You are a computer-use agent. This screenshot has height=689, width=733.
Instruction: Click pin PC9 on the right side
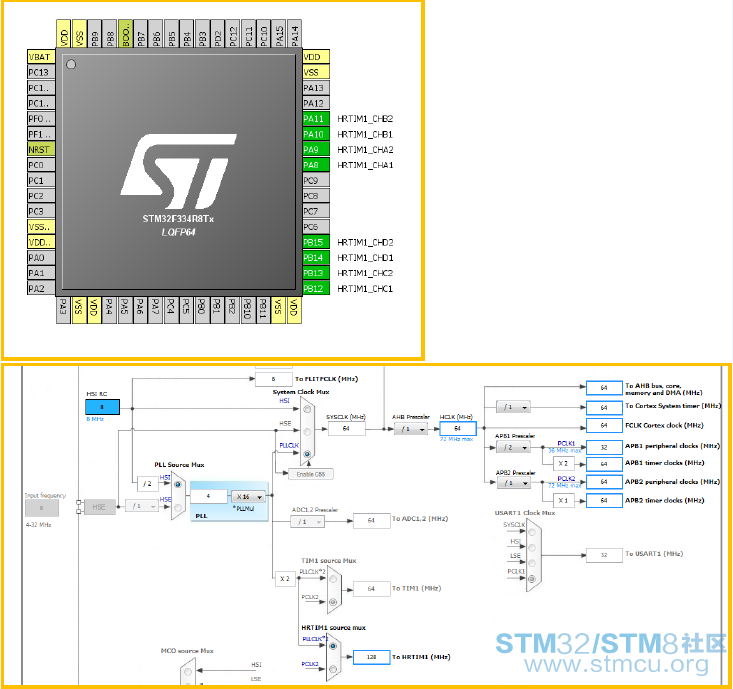tap(316, 180)
